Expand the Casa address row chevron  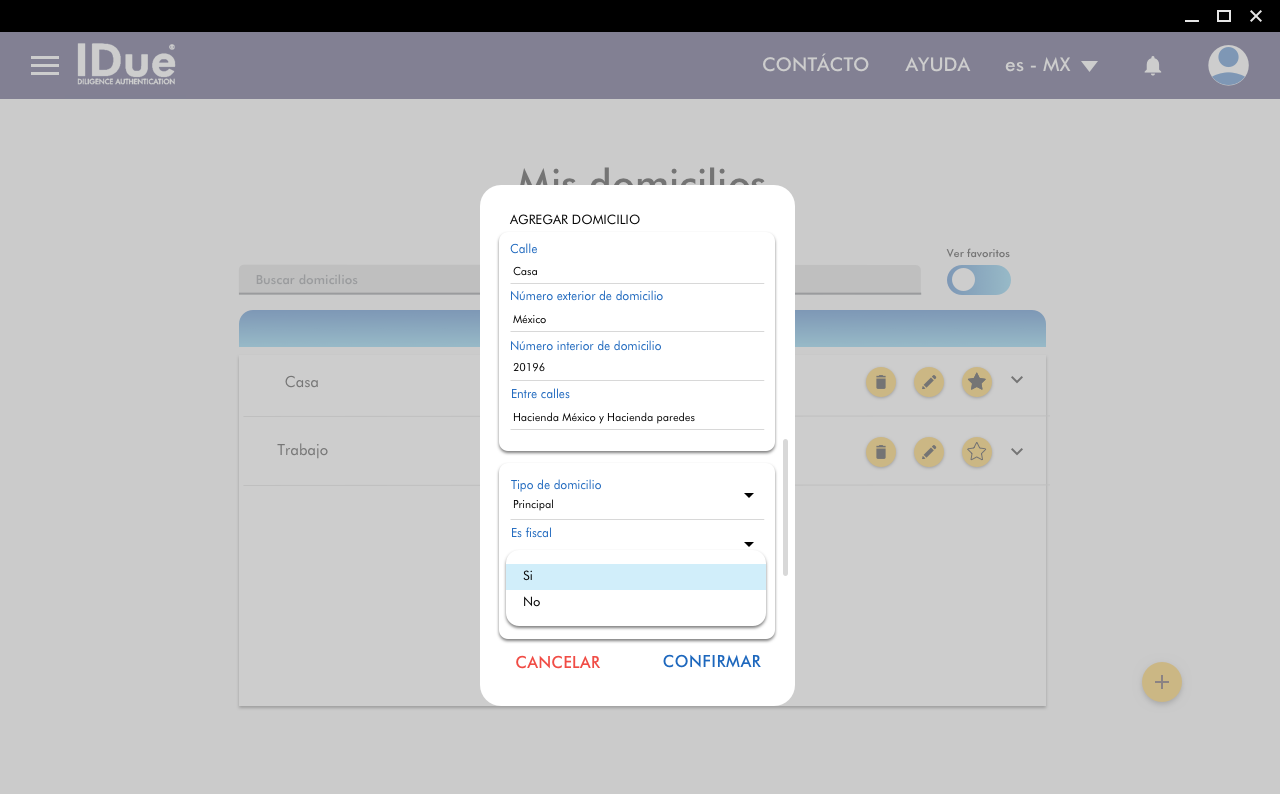point(1017,380)
